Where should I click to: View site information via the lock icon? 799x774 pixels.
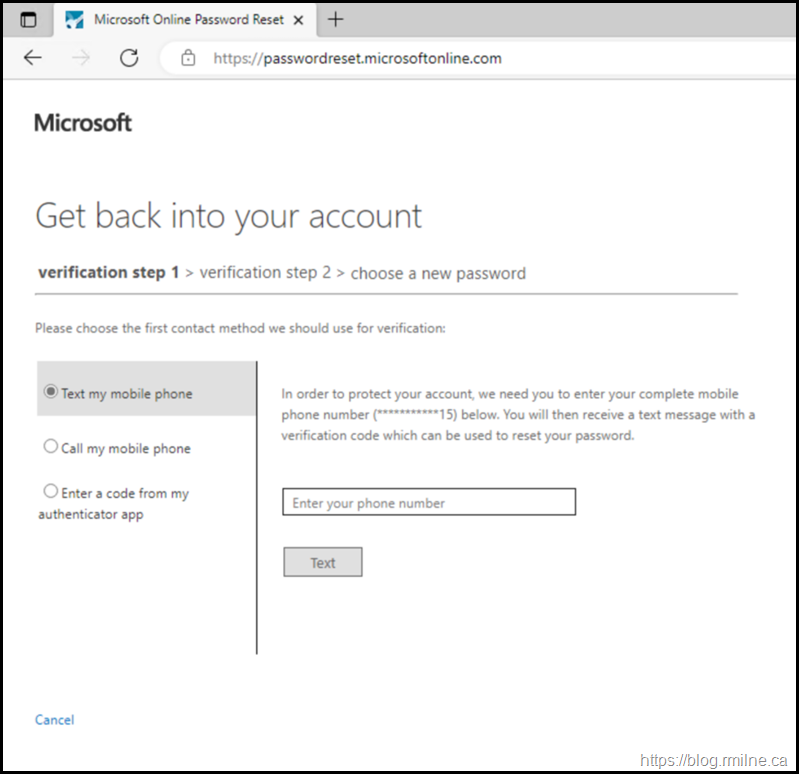tap(188, 58)
